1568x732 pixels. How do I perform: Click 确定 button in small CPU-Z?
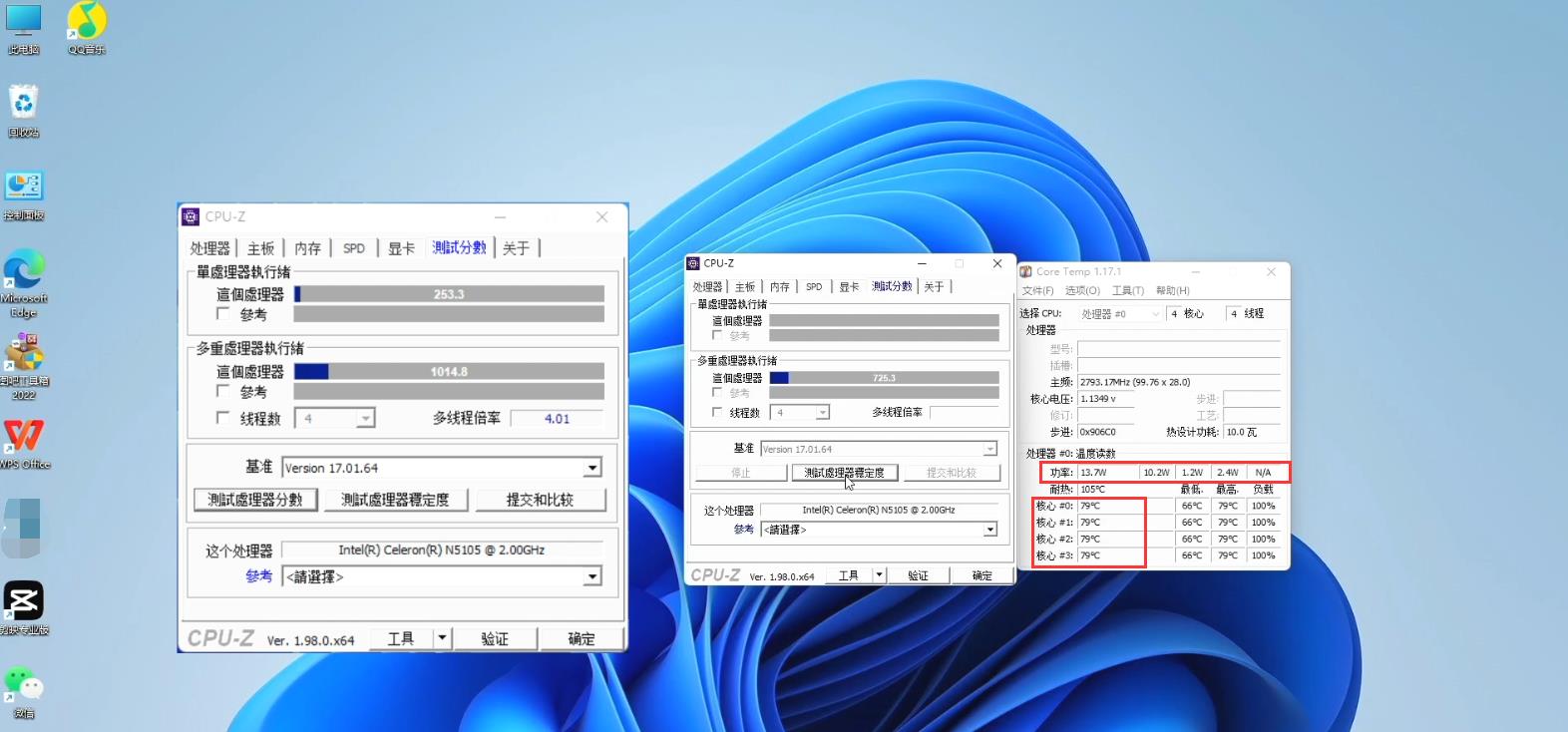(981, 574)
